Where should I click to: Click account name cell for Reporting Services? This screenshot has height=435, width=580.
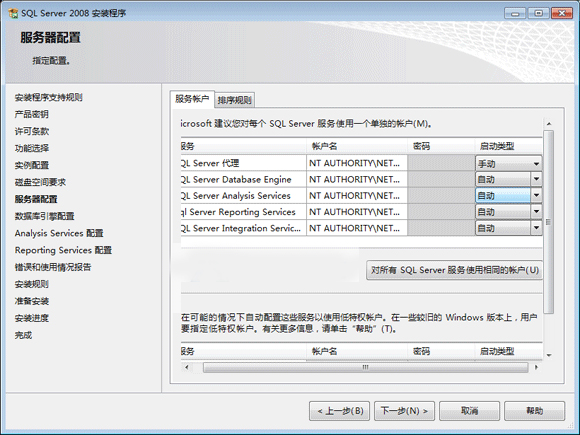[357, 212]
